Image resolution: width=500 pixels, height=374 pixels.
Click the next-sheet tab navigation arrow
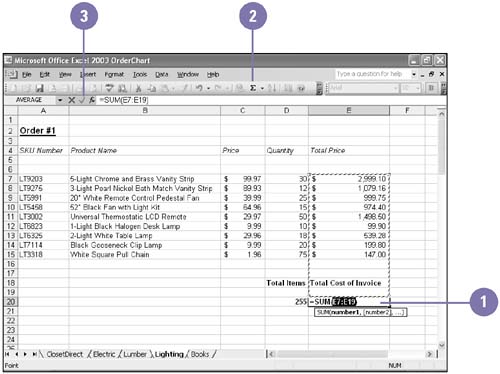click(25, 354)
